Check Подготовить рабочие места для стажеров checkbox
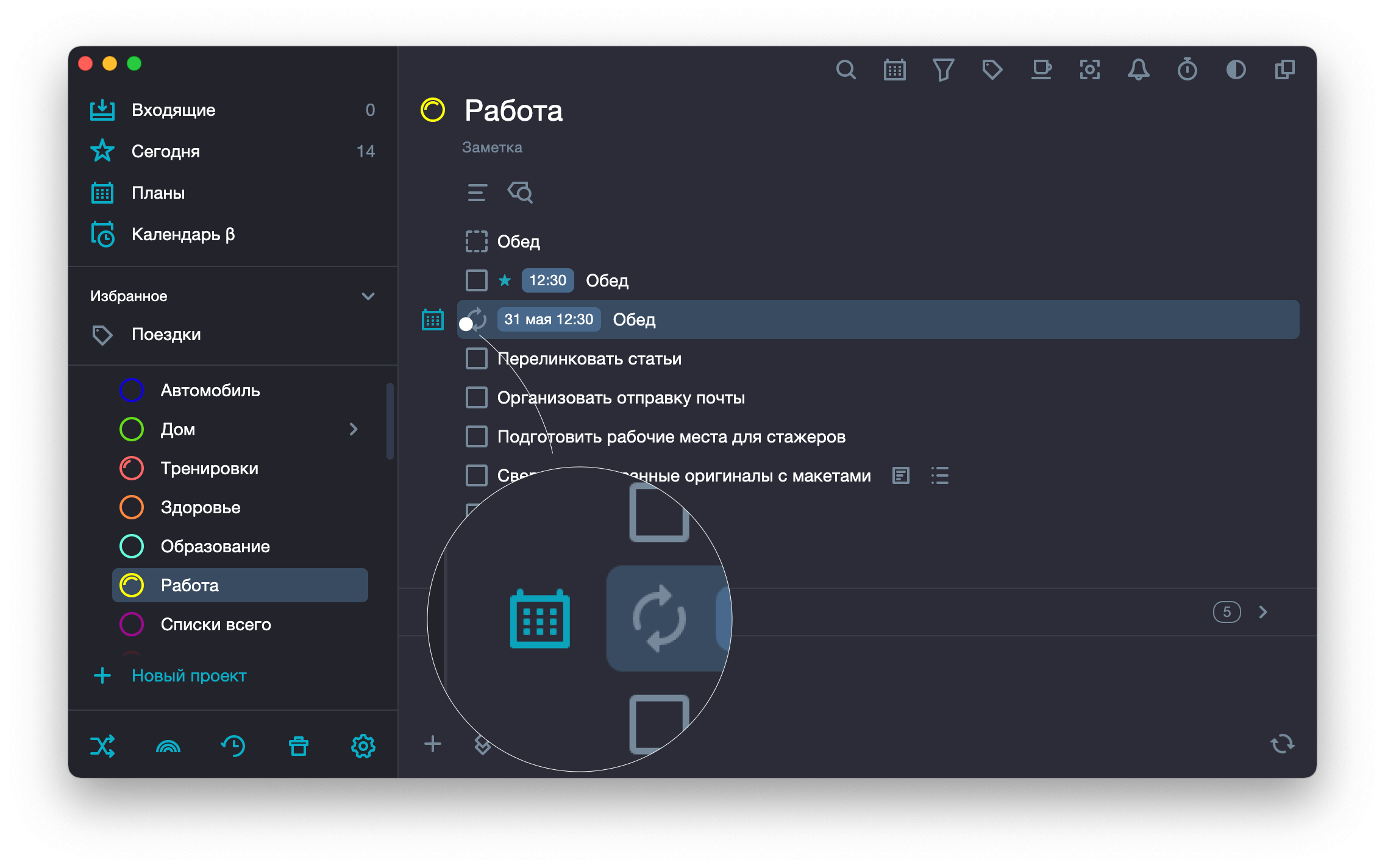Viewport: 1385px width, 868px height. 476,436
